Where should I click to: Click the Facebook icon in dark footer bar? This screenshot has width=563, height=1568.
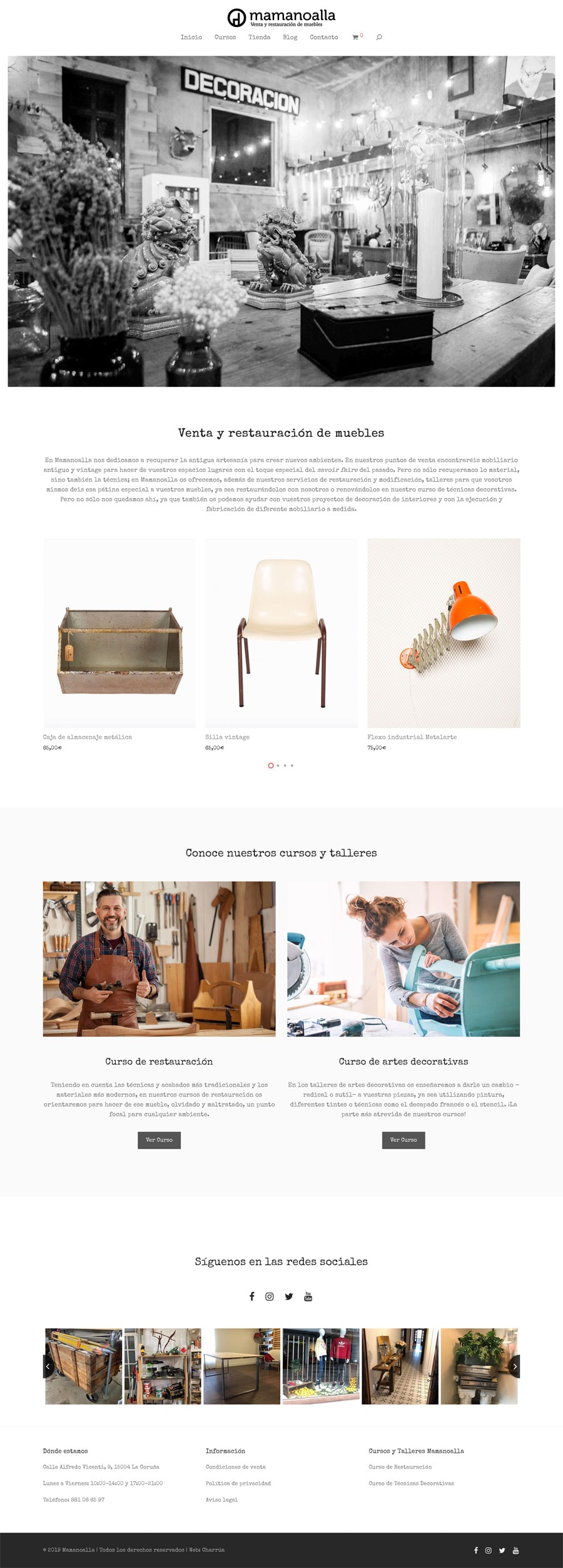click(x=476, y=1550)
